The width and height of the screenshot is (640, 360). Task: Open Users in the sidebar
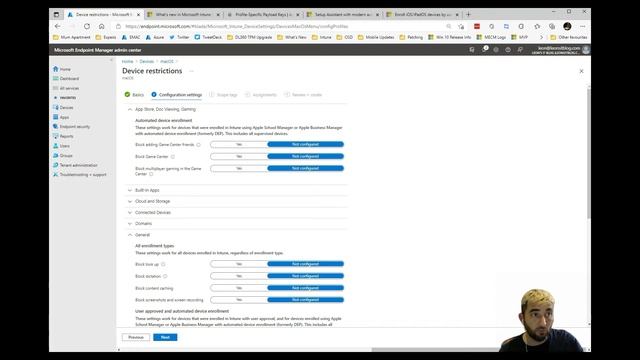point(61,146)
